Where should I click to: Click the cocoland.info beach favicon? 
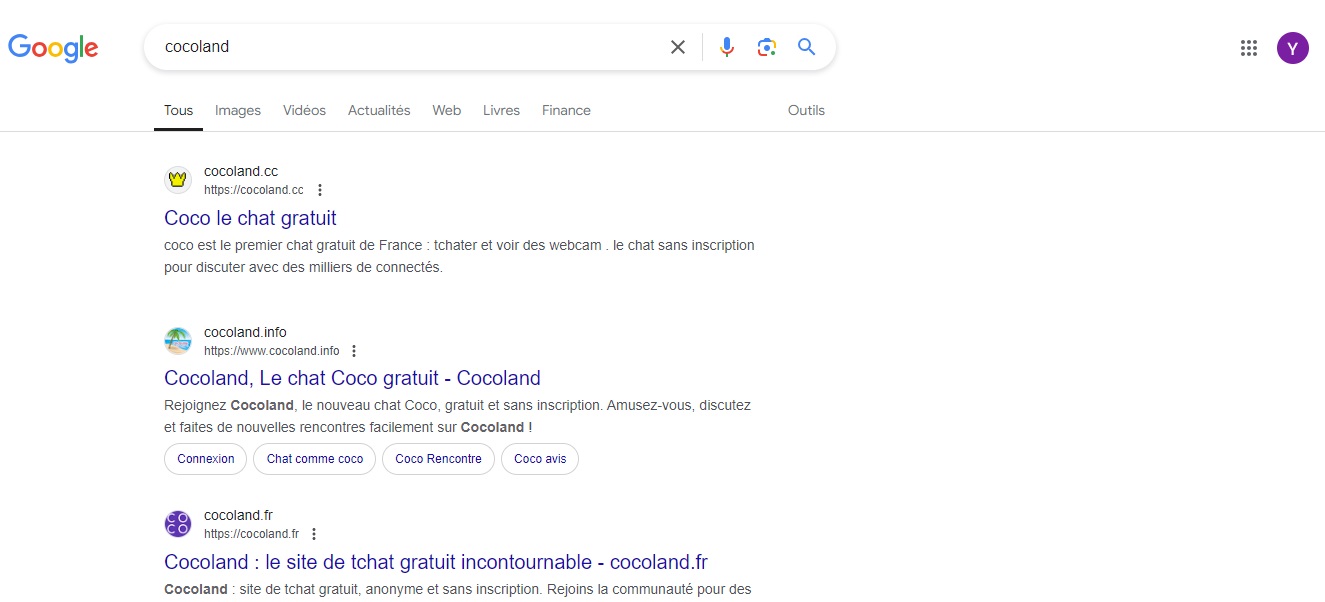[x=178, y=341]
